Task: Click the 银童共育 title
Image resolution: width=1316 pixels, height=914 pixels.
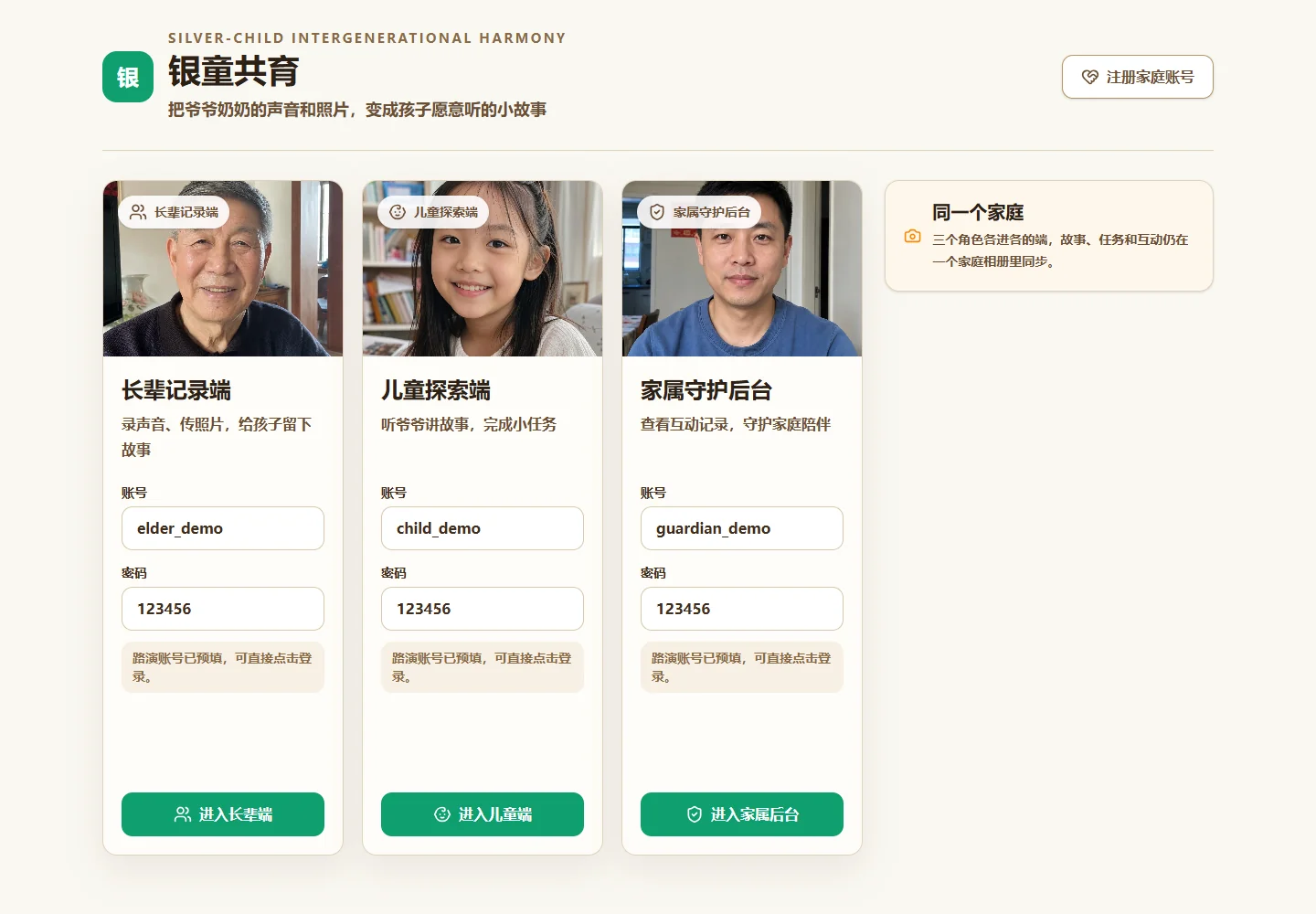Action: [234, 71]
